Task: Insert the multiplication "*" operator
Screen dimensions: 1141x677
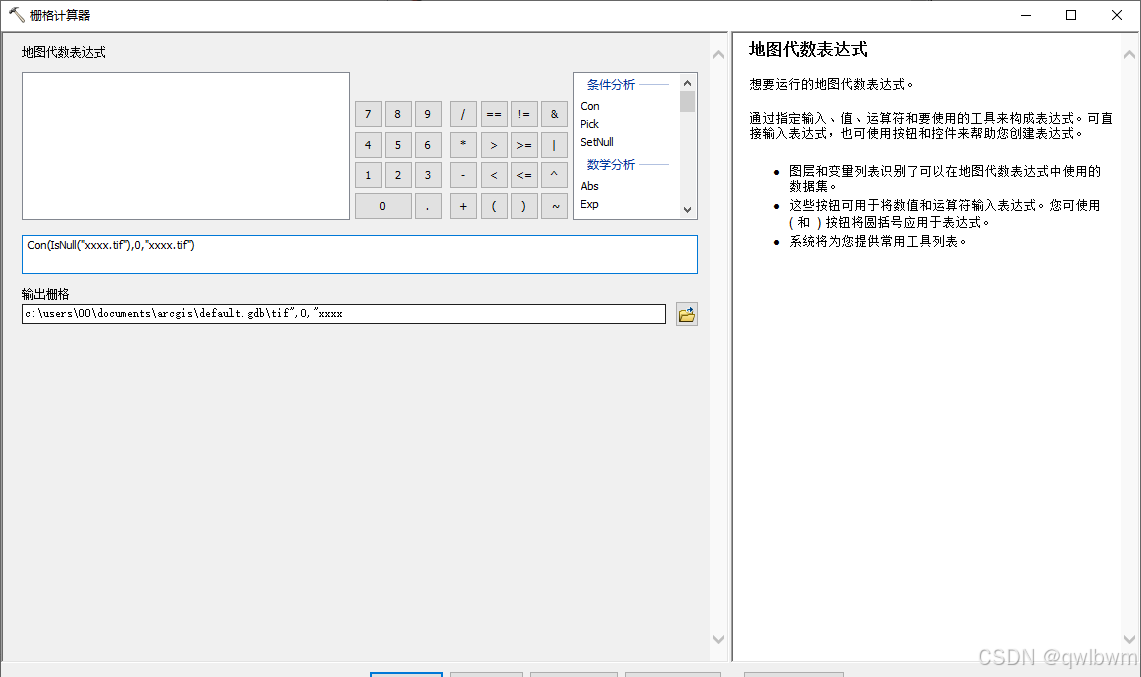Action: point(463,144)
